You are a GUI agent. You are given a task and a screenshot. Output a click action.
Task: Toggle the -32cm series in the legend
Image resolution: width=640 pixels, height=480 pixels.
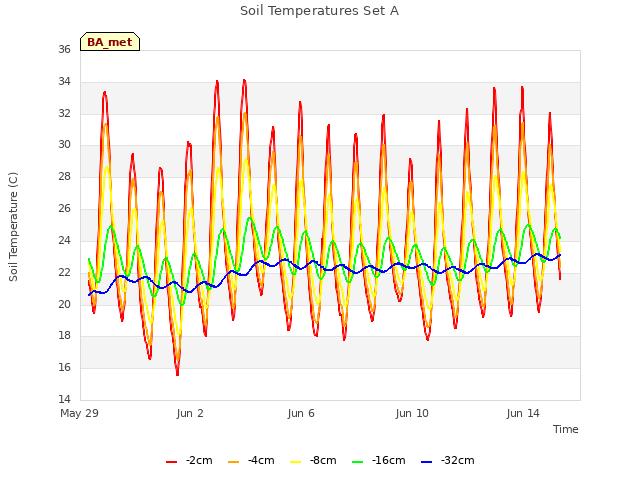coord(448,460)
